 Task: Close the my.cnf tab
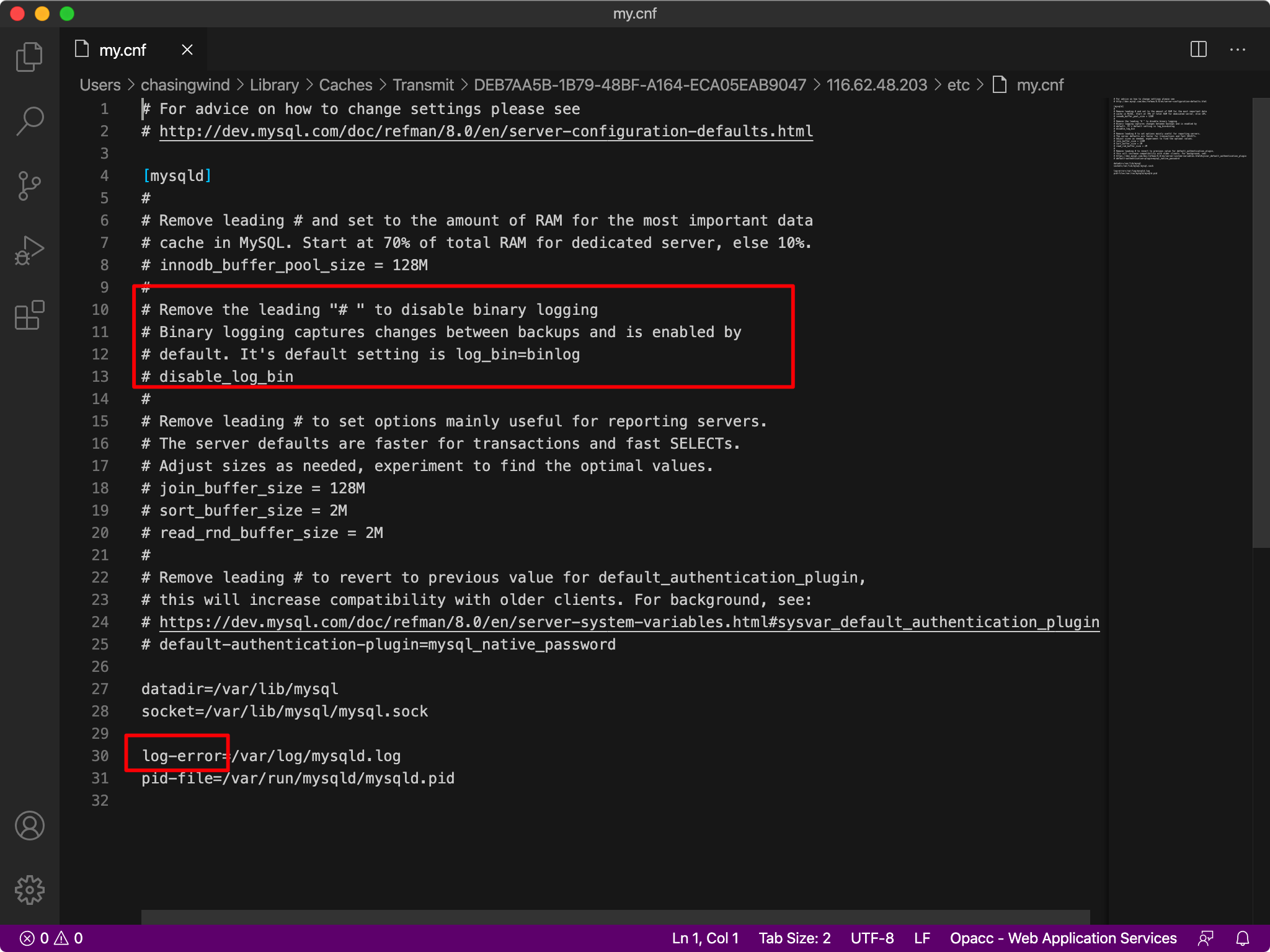(187, 50)
